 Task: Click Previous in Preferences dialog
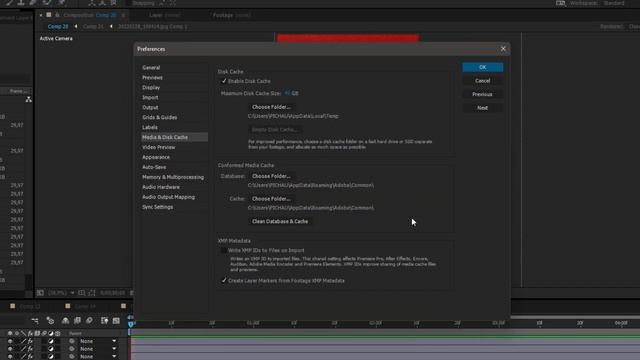(482, 94)
